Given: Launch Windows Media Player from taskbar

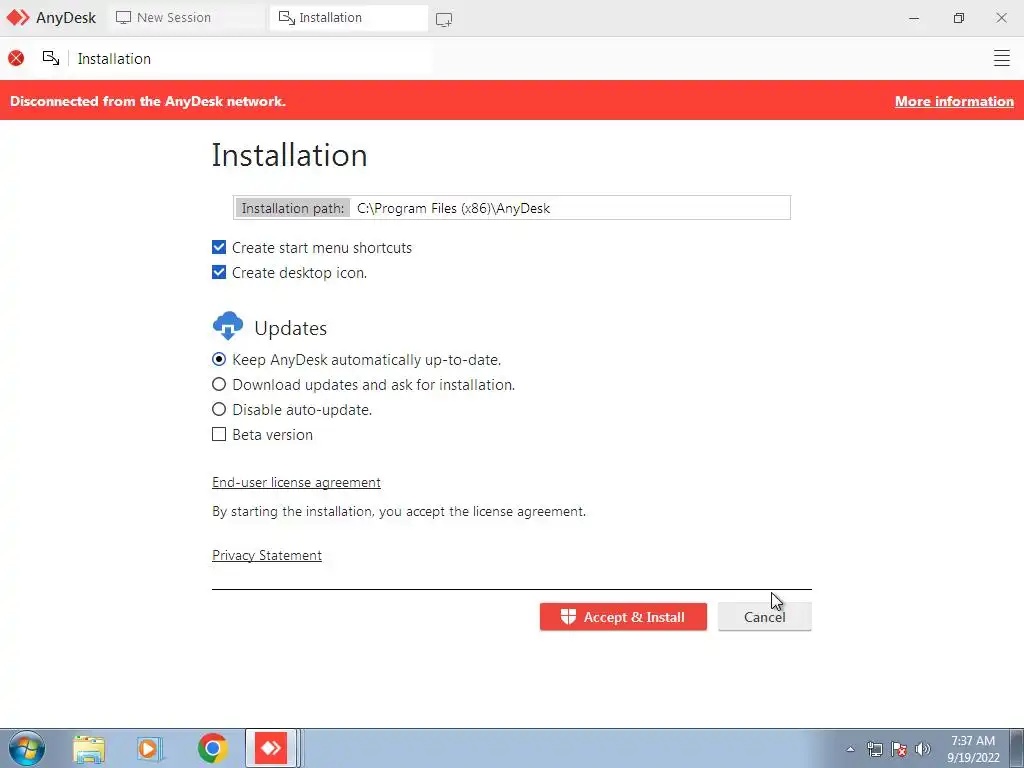Looking at the screenshot, I should pos(150,748).
